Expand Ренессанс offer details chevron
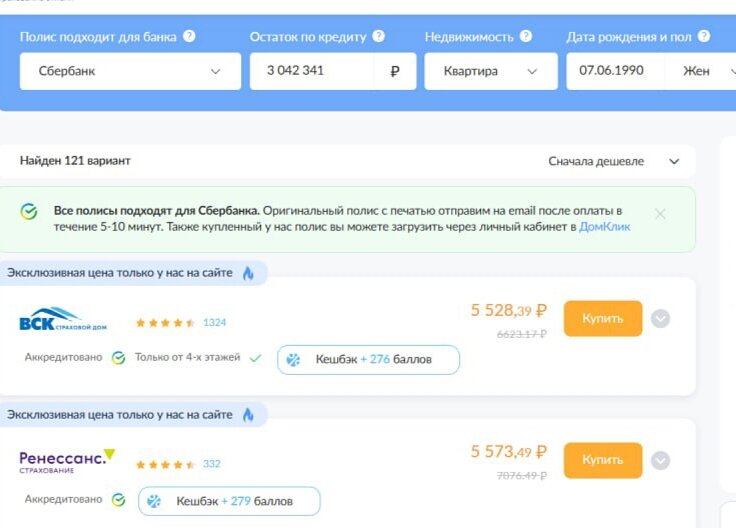This screenshot has width=736, height=528. [660, 461]
